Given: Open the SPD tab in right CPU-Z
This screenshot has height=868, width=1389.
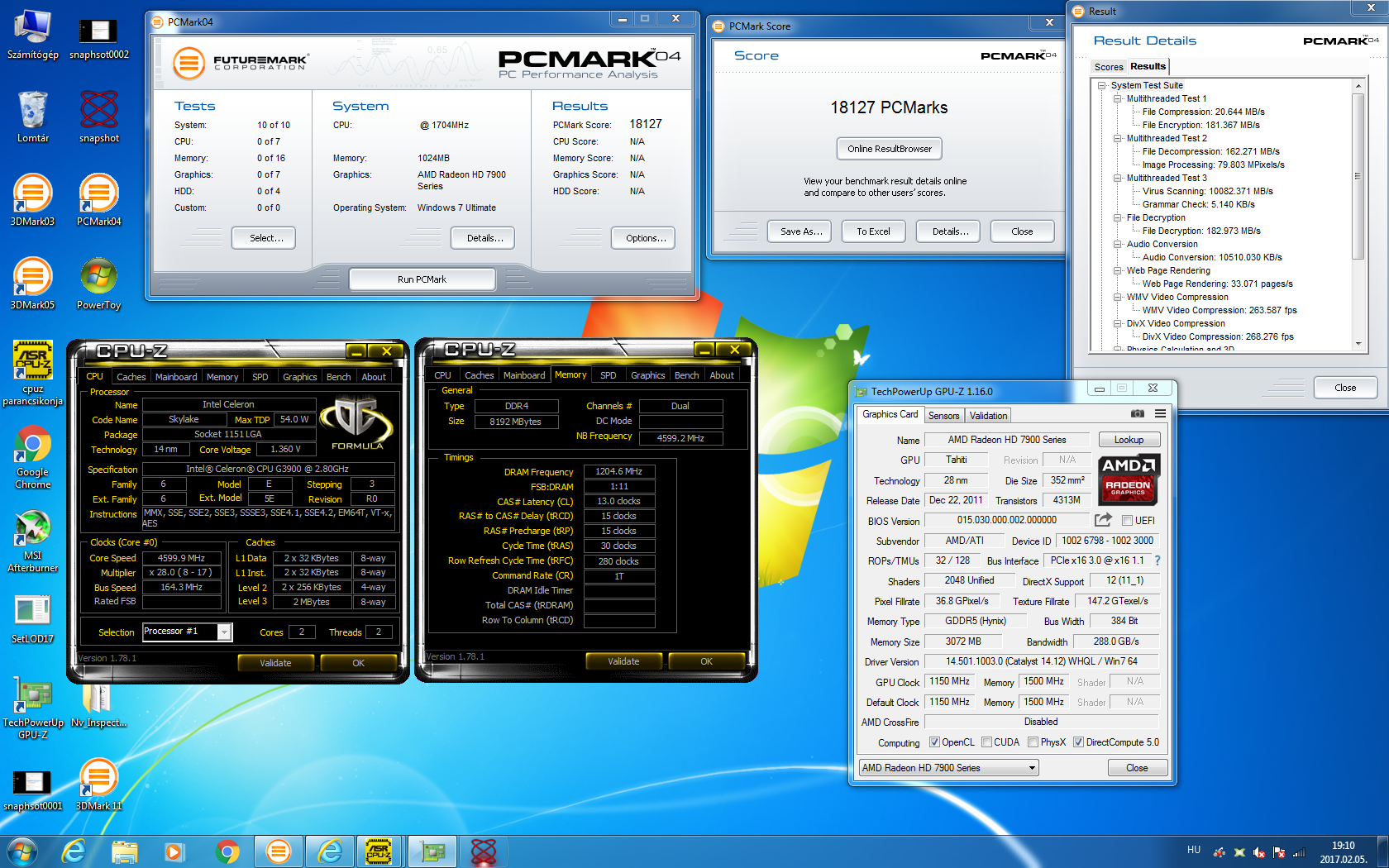Looking at the screenshot, I should [608, 375].
